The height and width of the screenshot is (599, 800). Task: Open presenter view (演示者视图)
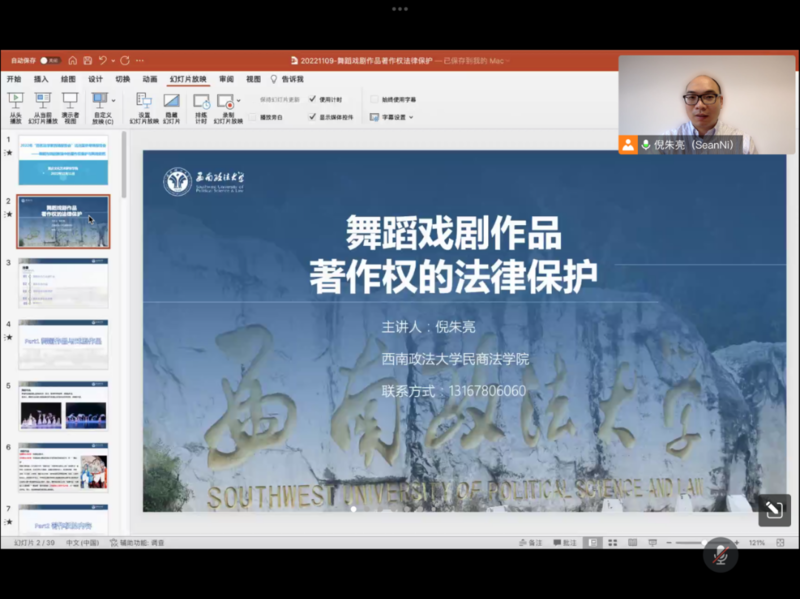point(70,107)
